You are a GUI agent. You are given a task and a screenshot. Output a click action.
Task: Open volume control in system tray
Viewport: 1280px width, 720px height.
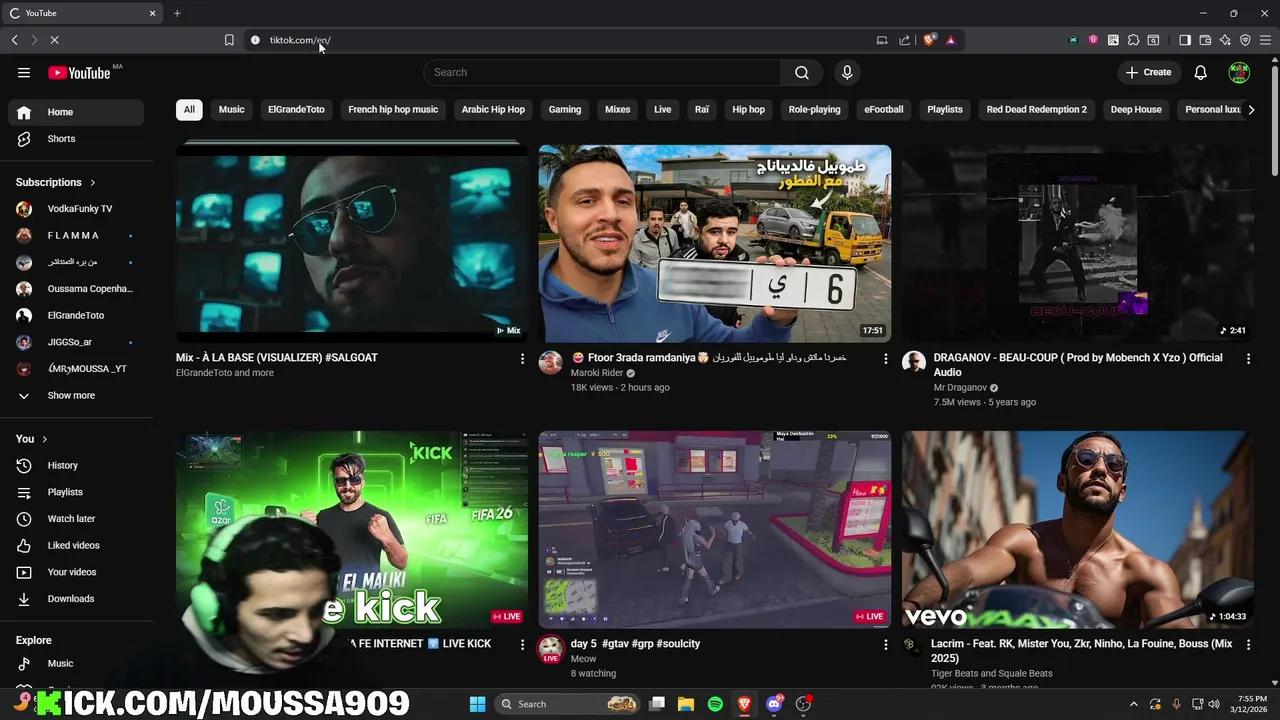tap(1214, 704)
